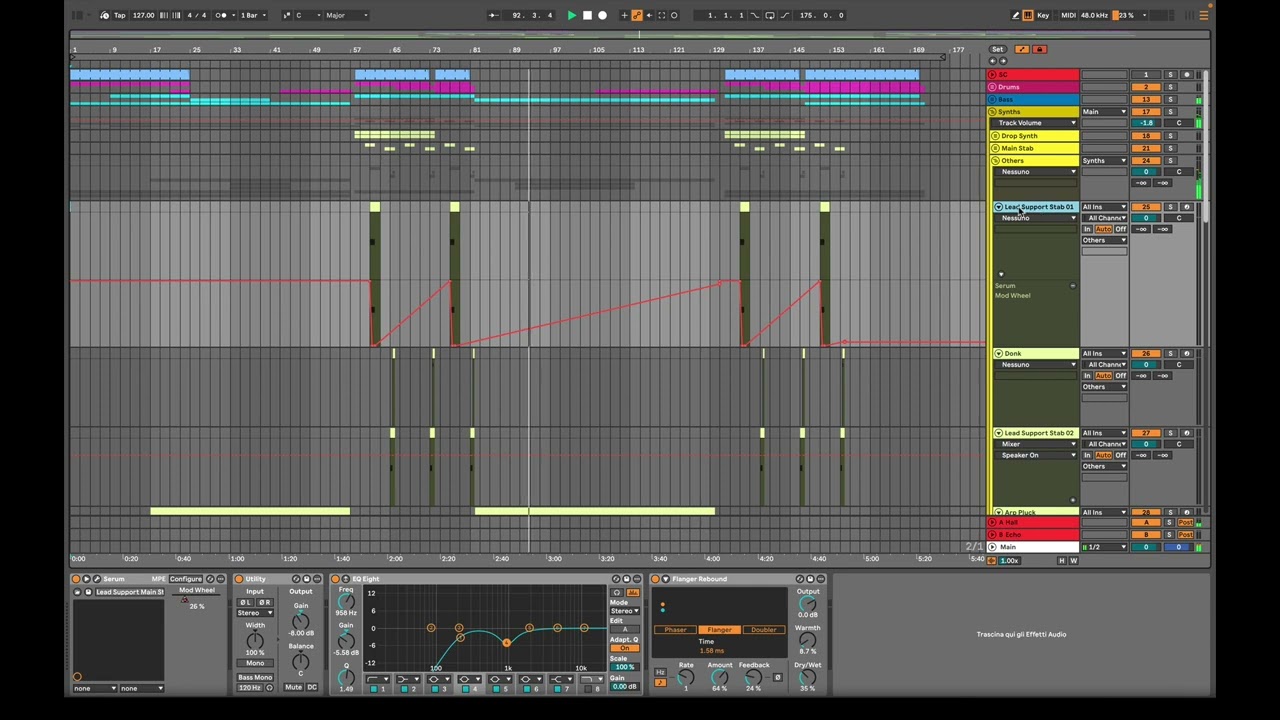This screenshot has height=720, width=1280.
Task: Open the 1 Bar quantization menu
Action: point(252,15)
